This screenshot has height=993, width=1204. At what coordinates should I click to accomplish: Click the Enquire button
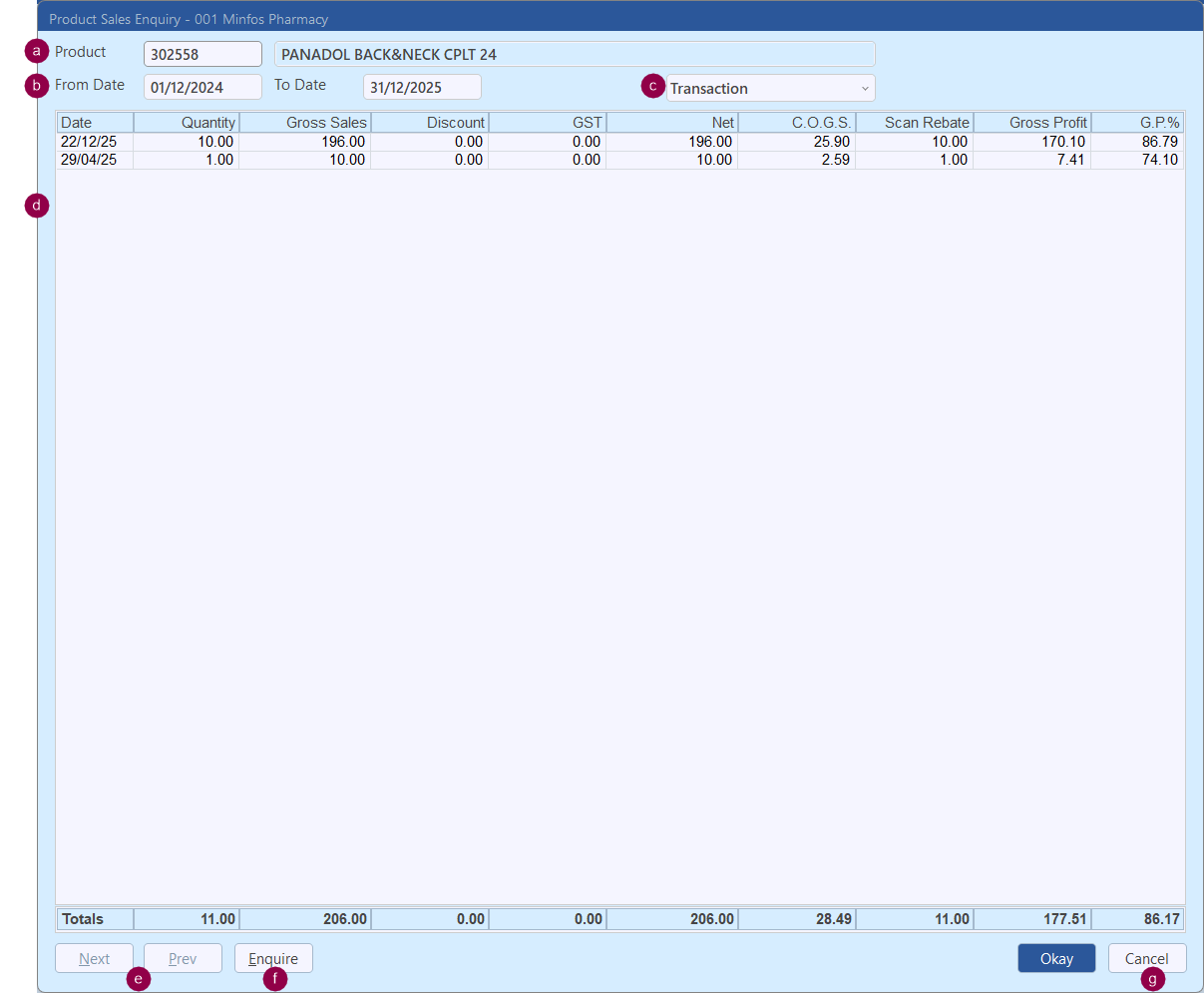pos(273,958)
